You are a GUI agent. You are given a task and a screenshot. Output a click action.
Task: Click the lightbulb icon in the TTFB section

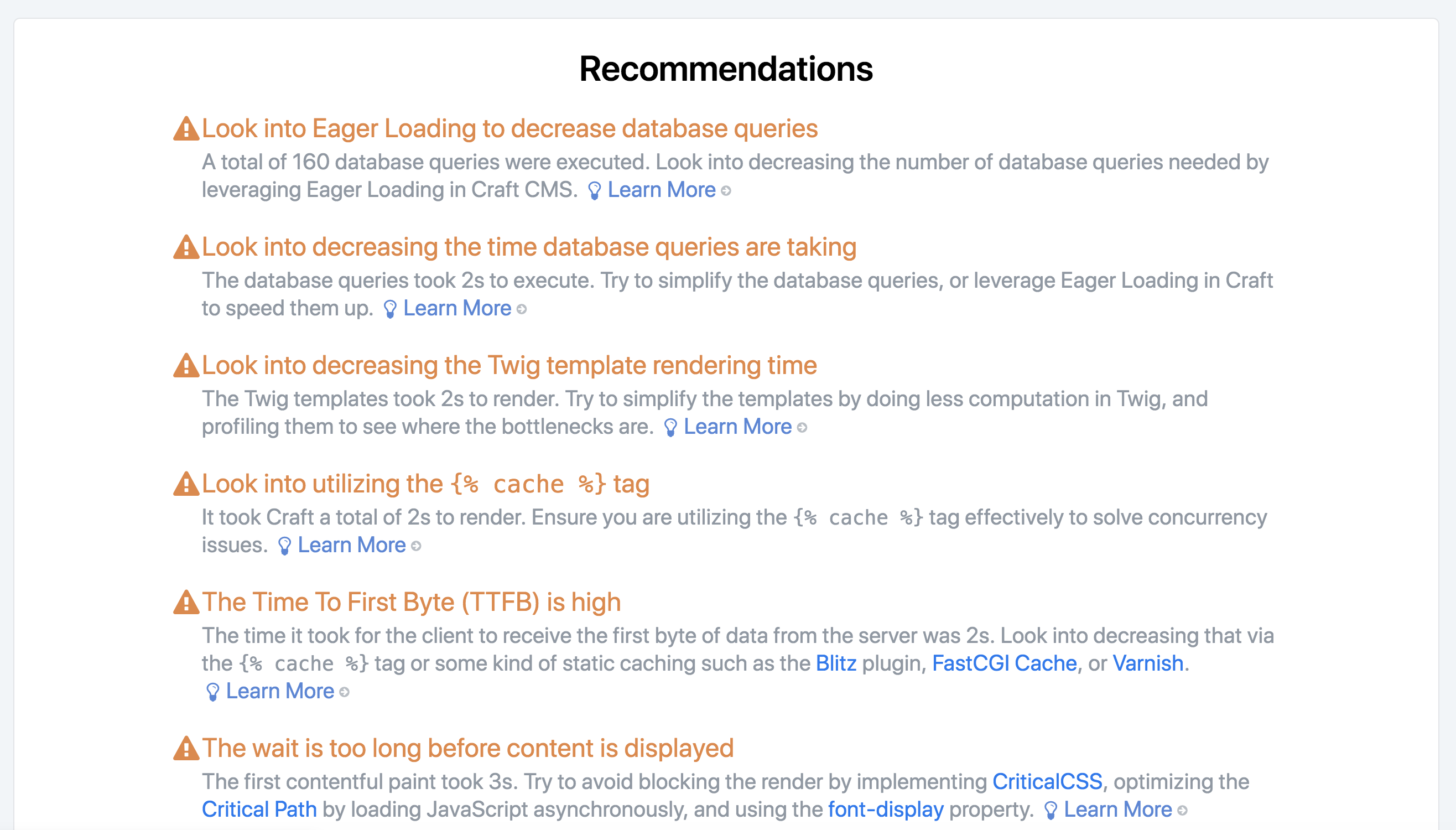pos(212,691)
